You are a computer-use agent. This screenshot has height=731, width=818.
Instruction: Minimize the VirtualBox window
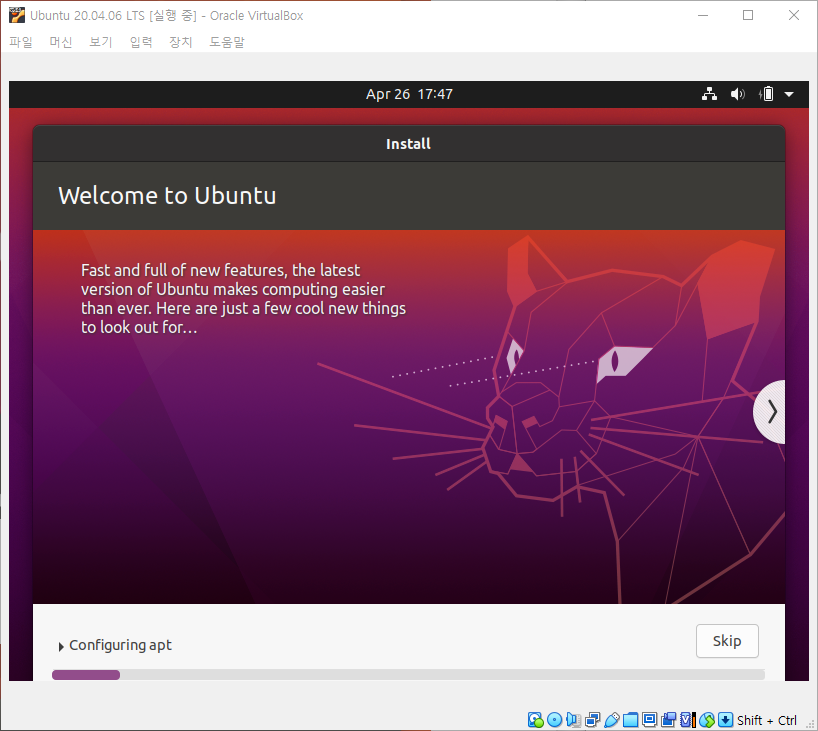(703, 15)
